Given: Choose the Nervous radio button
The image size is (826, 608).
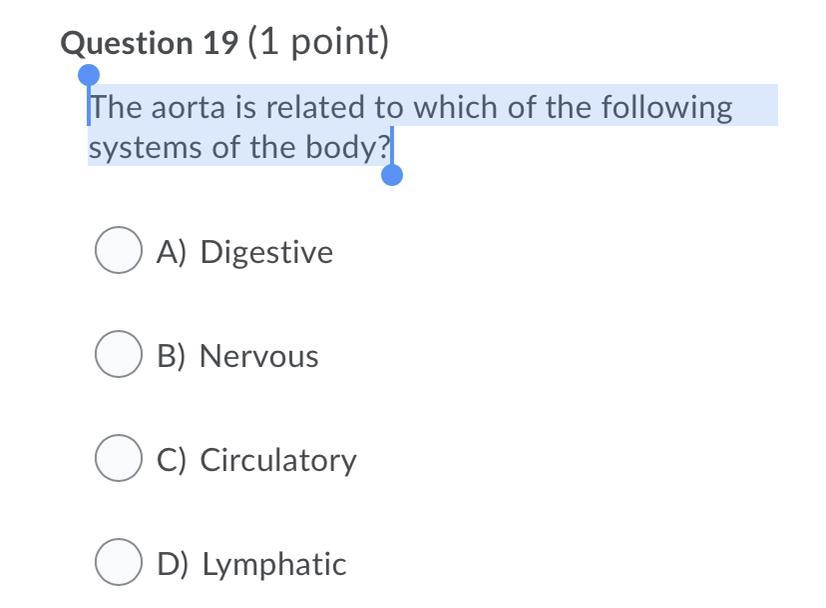Looking at the screenshot, I should [117, 356].
